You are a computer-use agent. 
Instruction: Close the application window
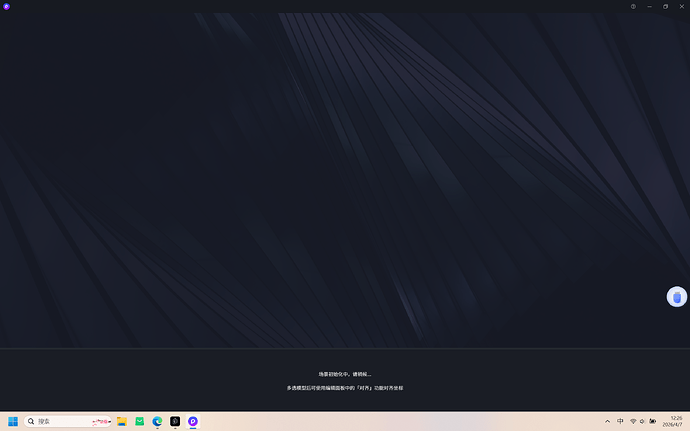tap(681, 6)
